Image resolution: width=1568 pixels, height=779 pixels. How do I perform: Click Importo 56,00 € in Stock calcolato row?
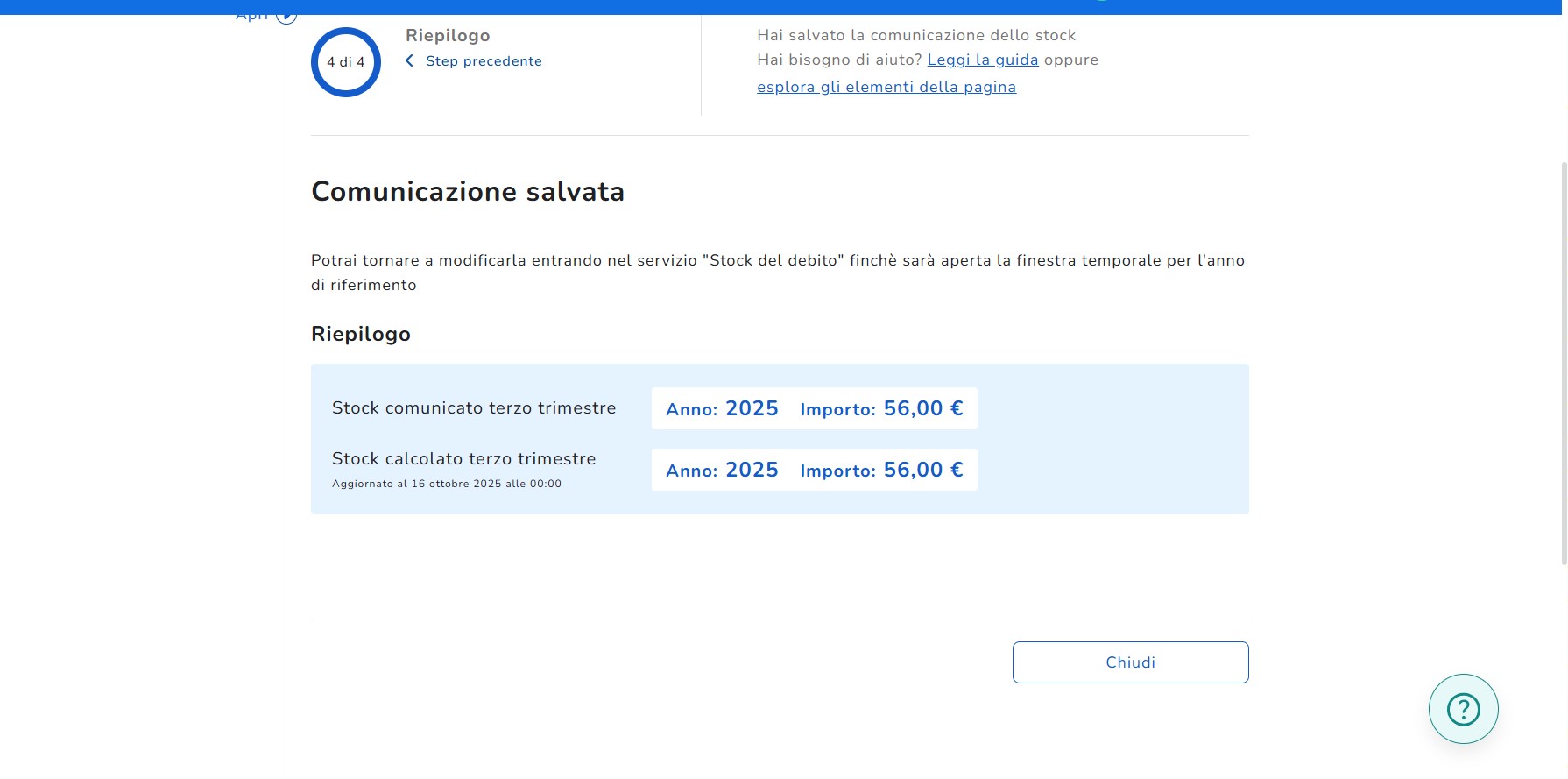pyautogui.click(x=881, y=471)
